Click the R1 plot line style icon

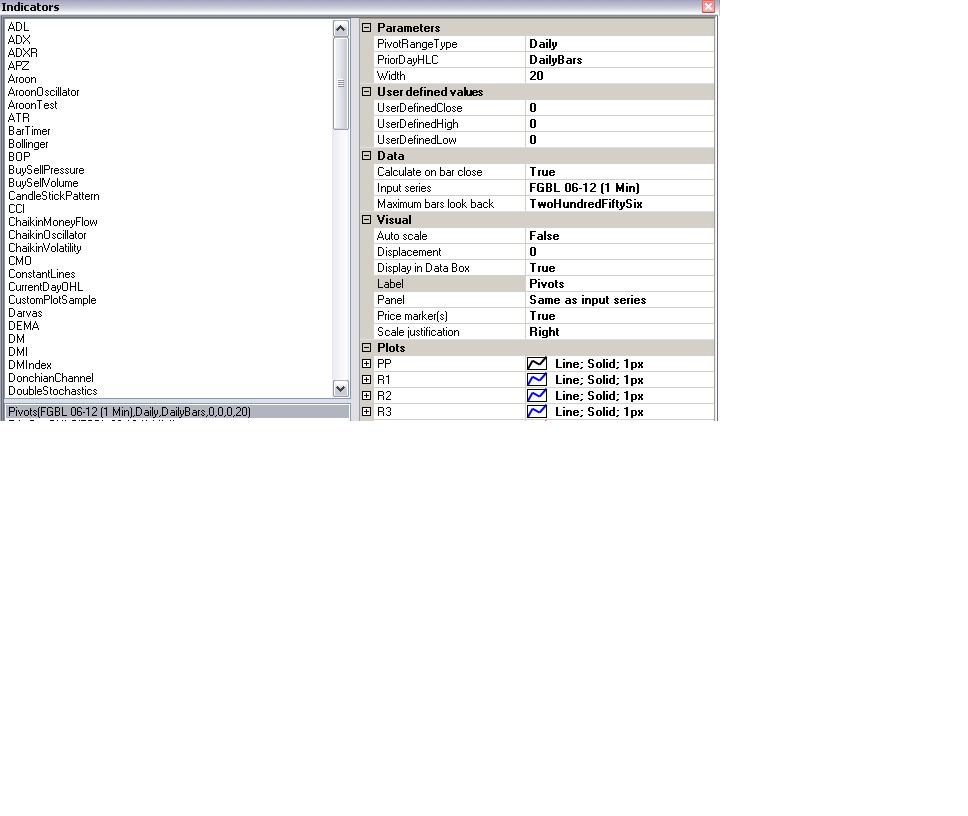pos(536,380)
